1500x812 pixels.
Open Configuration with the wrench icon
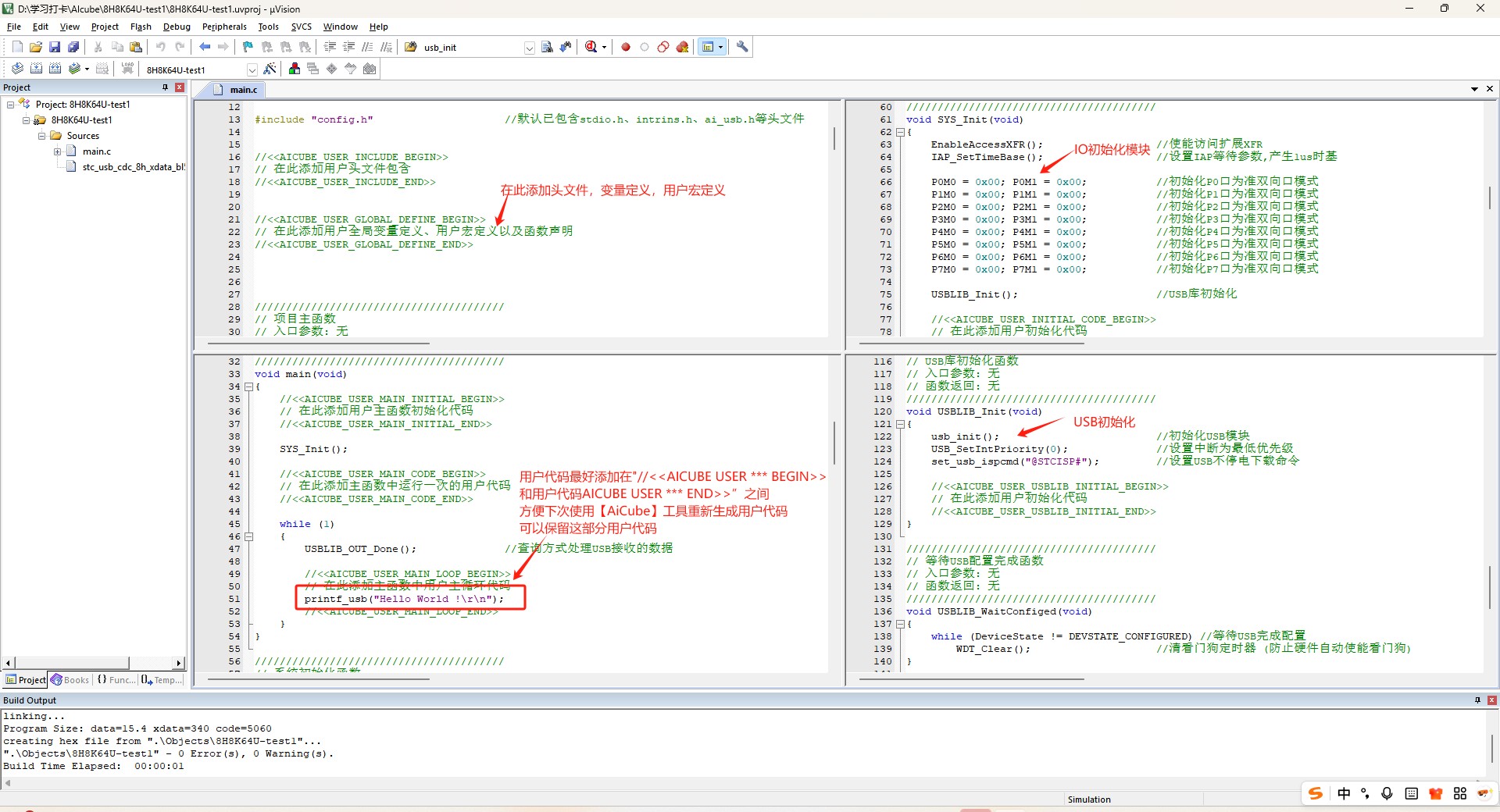pos(742,47)
